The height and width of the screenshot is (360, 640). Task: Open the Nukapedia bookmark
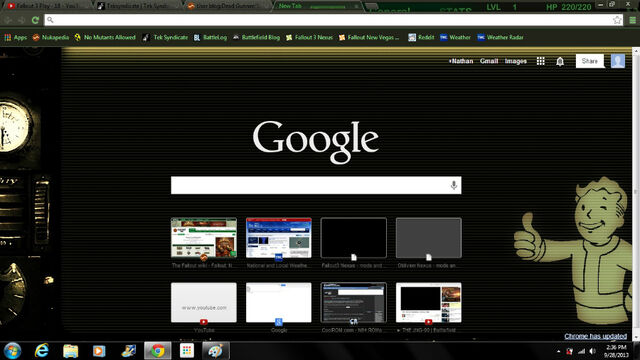click(x=51, y=38)
